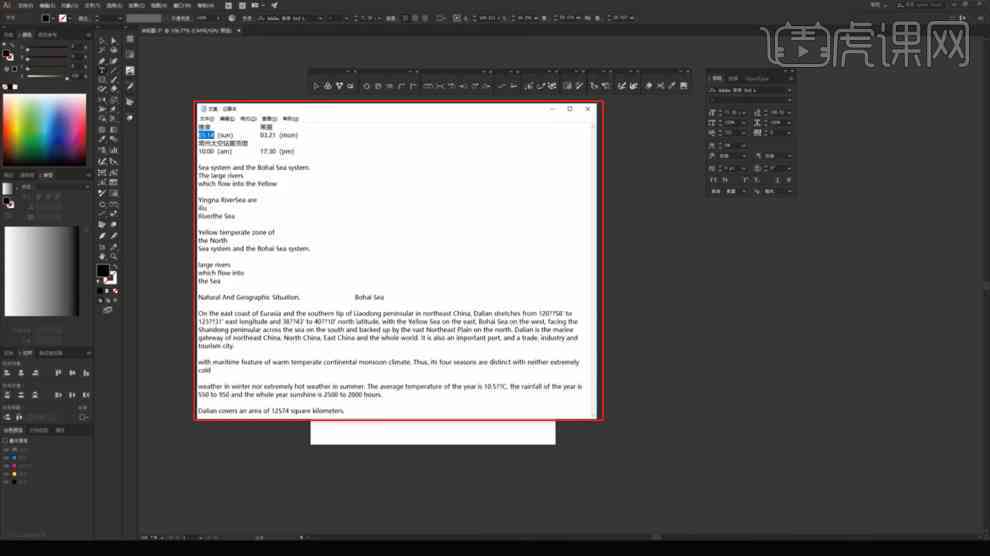Click the black fill box in the toolbox

pyautogui.click(x=103, y=270)
